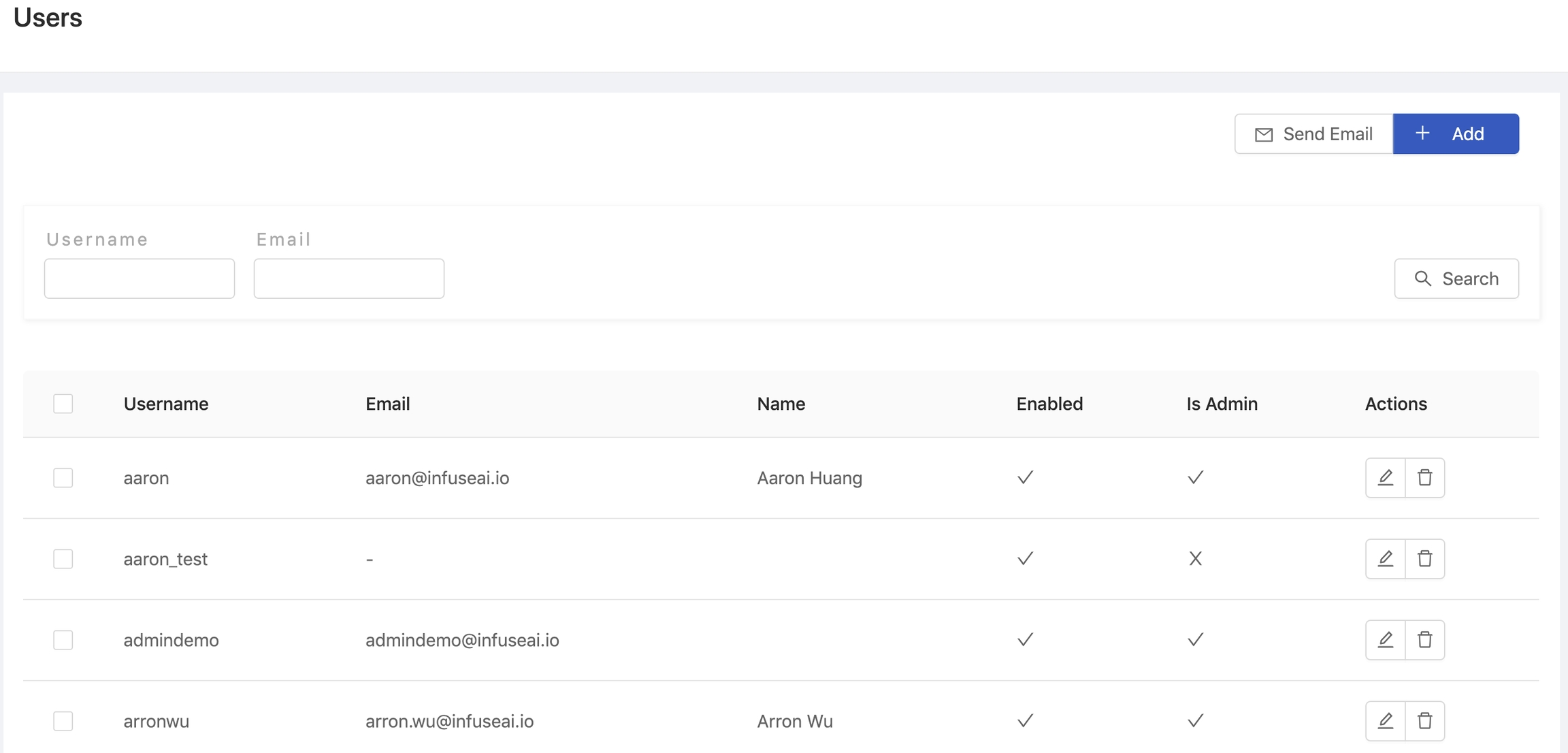Edit the aaron_test user
Viewport: 1568px width, 753px height.
tap(1385, 559)
